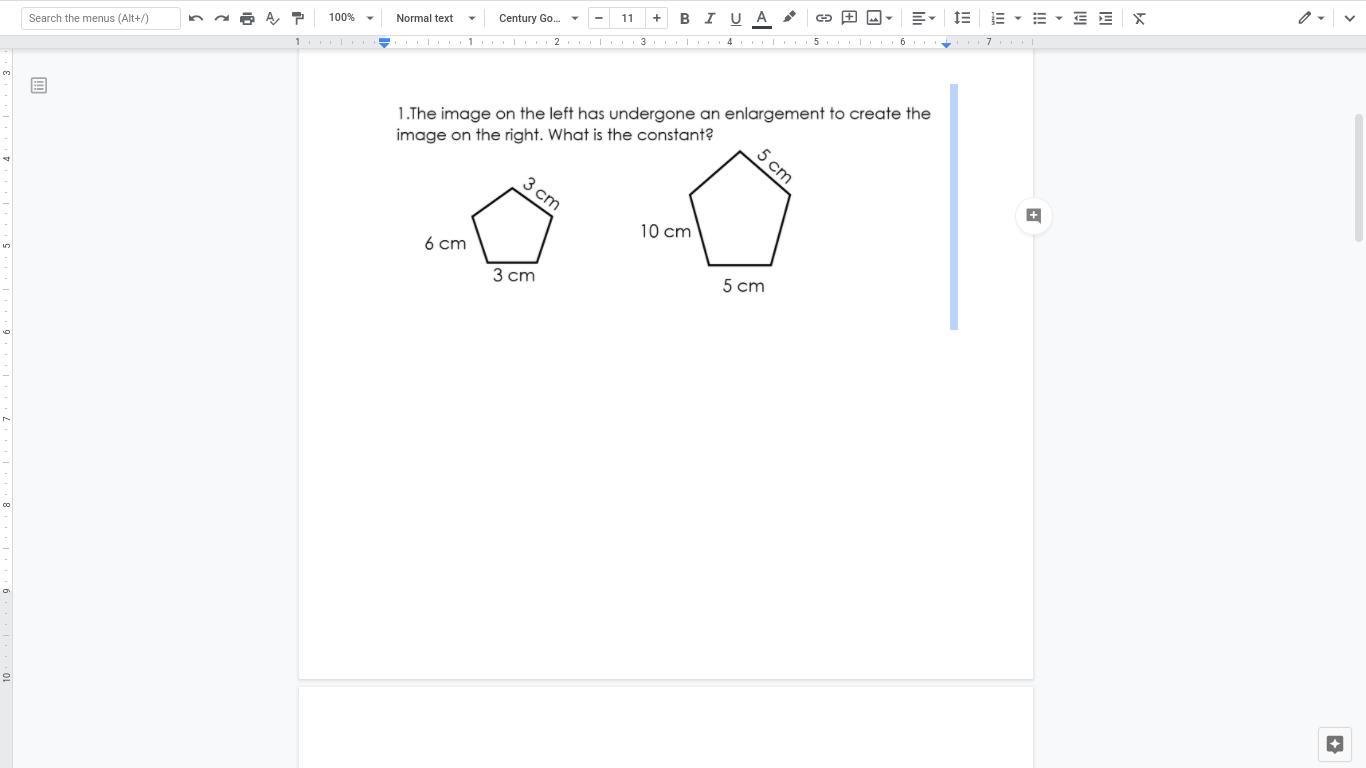Click the Undo arrow icon
Screen dimensions: 1366x768
pyautogui.click(x=196, y=18)
